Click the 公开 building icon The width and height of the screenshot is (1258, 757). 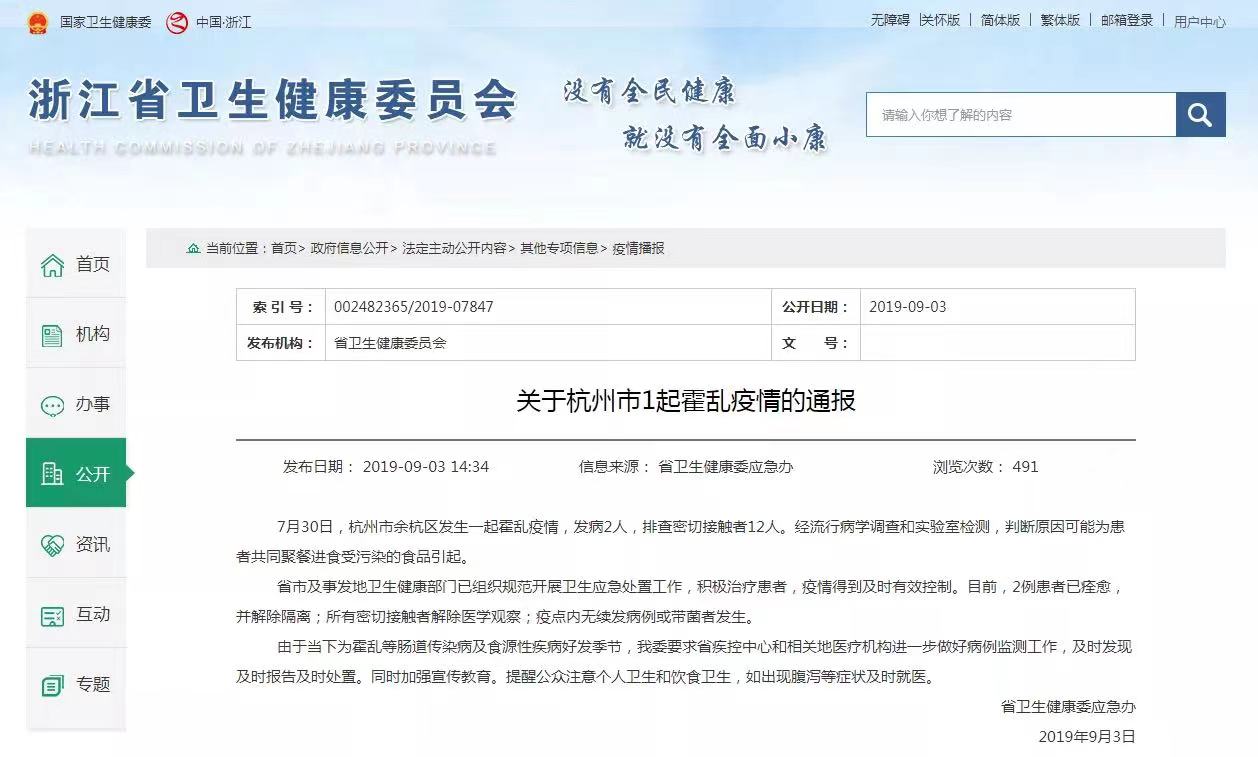pos(52,474)
